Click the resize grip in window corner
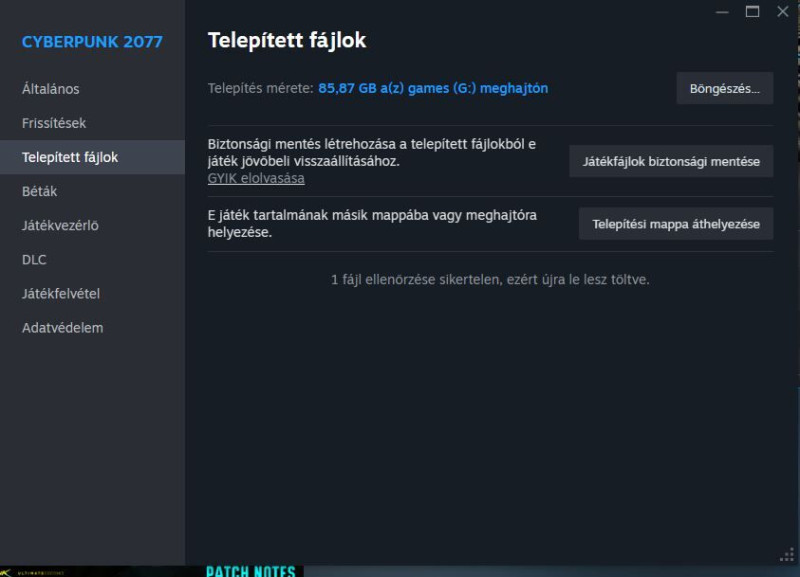The width and height of the screenshot is (800, 577). point(786,555)
